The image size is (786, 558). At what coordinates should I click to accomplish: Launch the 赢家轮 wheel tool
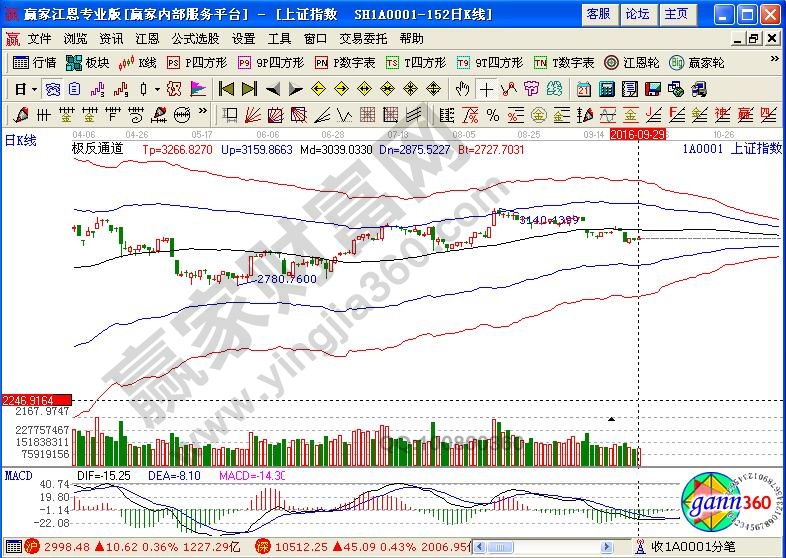(x=697, y=63)
